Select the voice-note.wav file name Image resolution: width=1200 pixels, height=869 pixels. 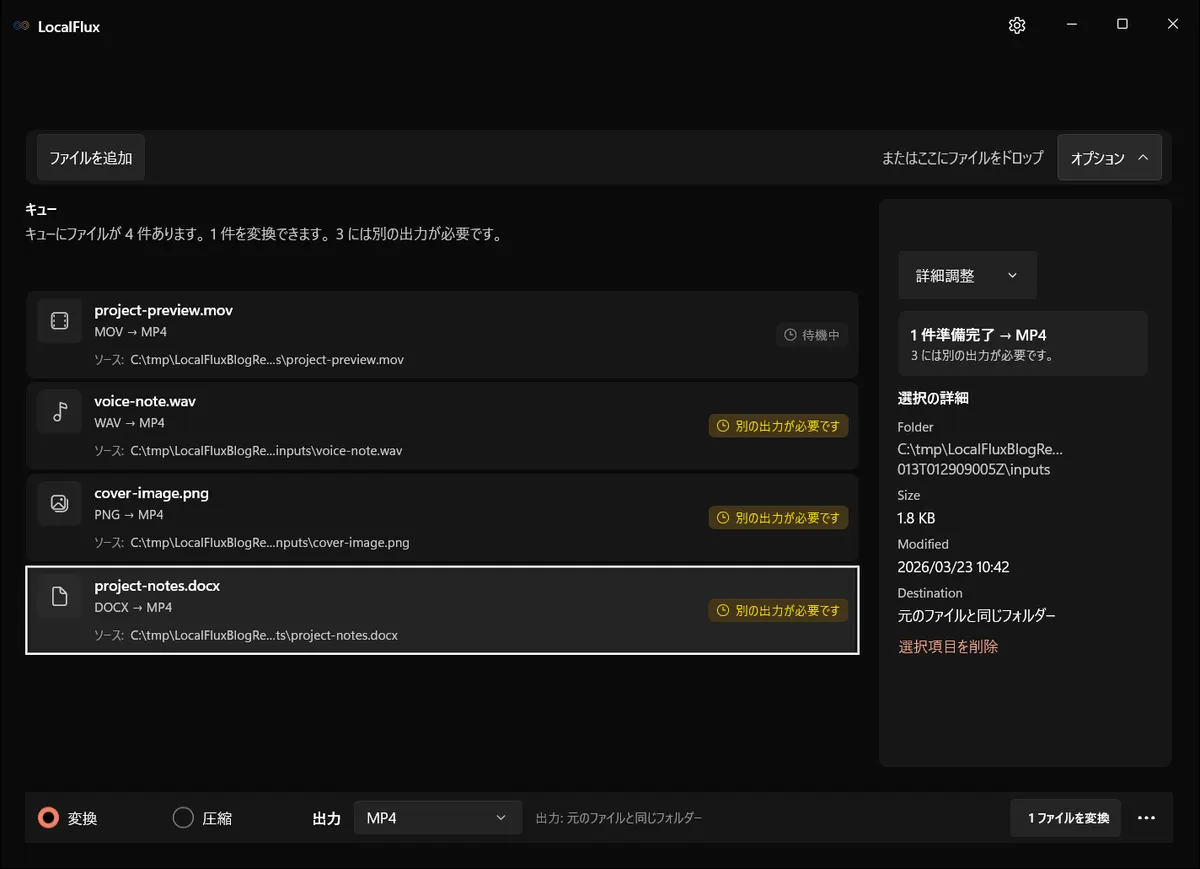[x=145, y=401]
